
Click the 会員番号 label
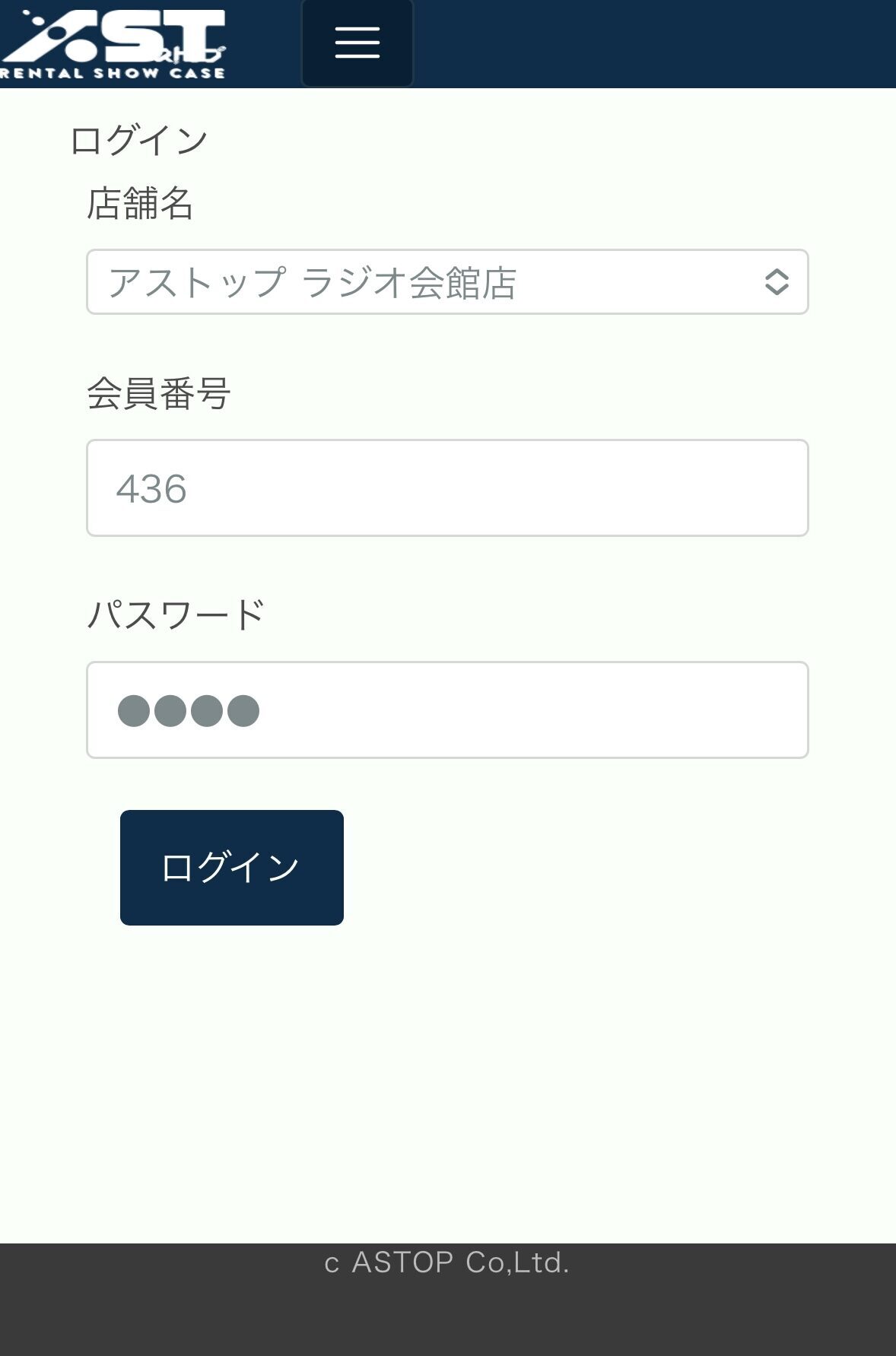[x=158, y=393]
